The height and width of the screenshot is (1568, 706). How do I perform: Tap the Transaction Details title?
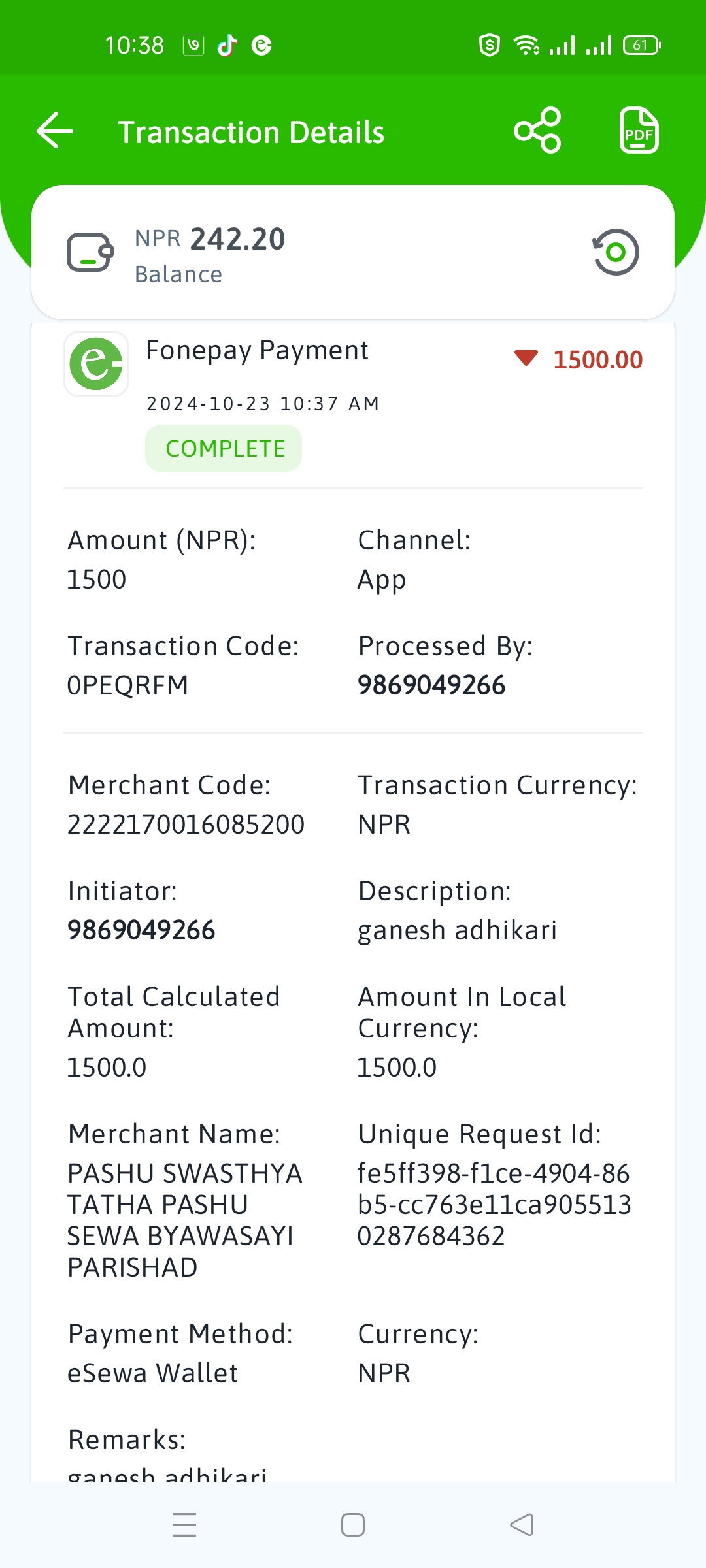[x=251, y=132]
